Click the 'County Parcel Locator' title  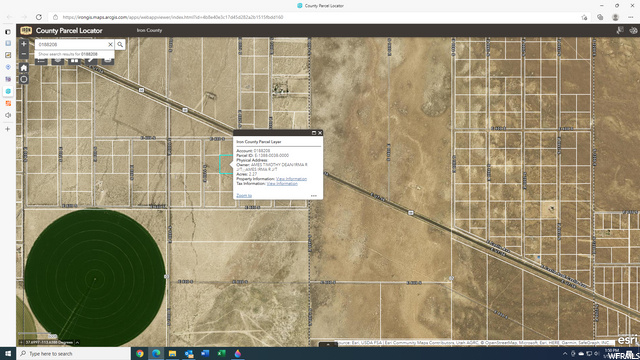pyautogui.click(x=69, y=31)
